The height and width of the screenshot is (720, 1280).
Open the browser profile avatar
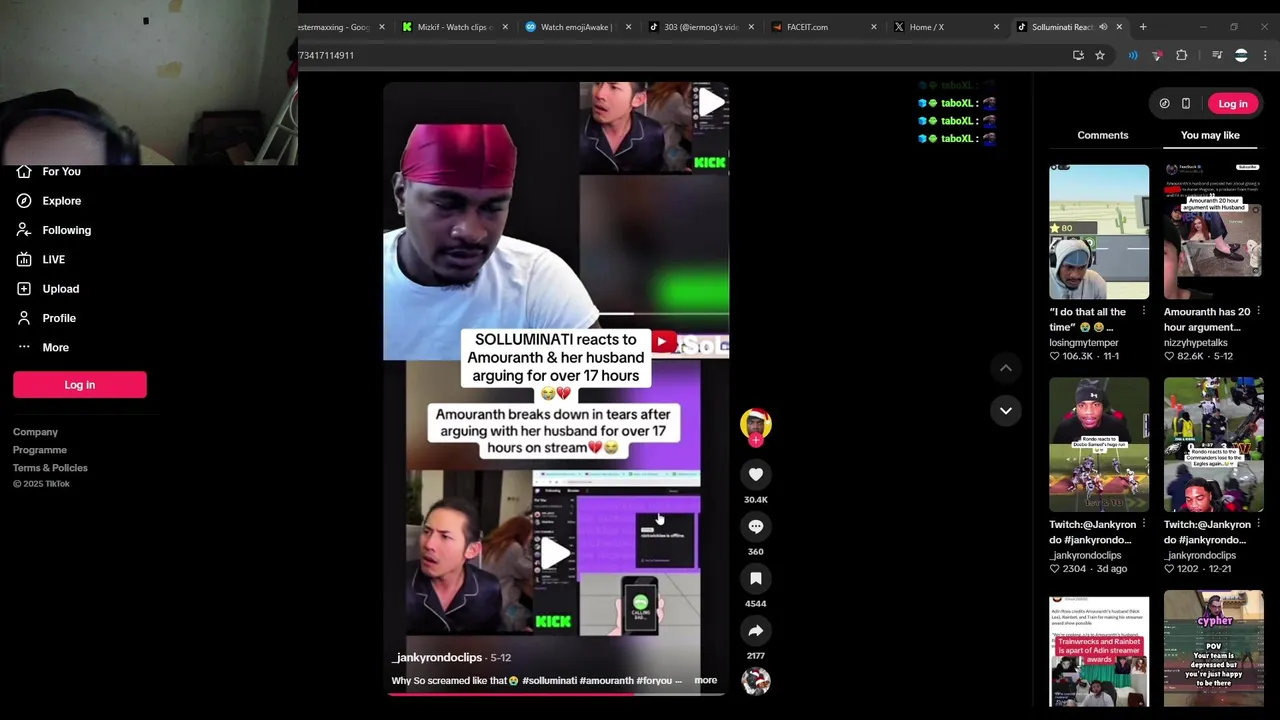point(1241,56)
